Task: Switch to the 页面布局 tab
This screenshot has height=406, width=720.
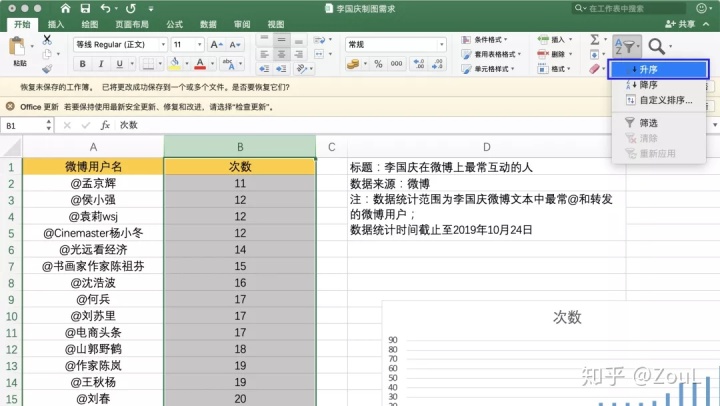Action: click(132, 24)
